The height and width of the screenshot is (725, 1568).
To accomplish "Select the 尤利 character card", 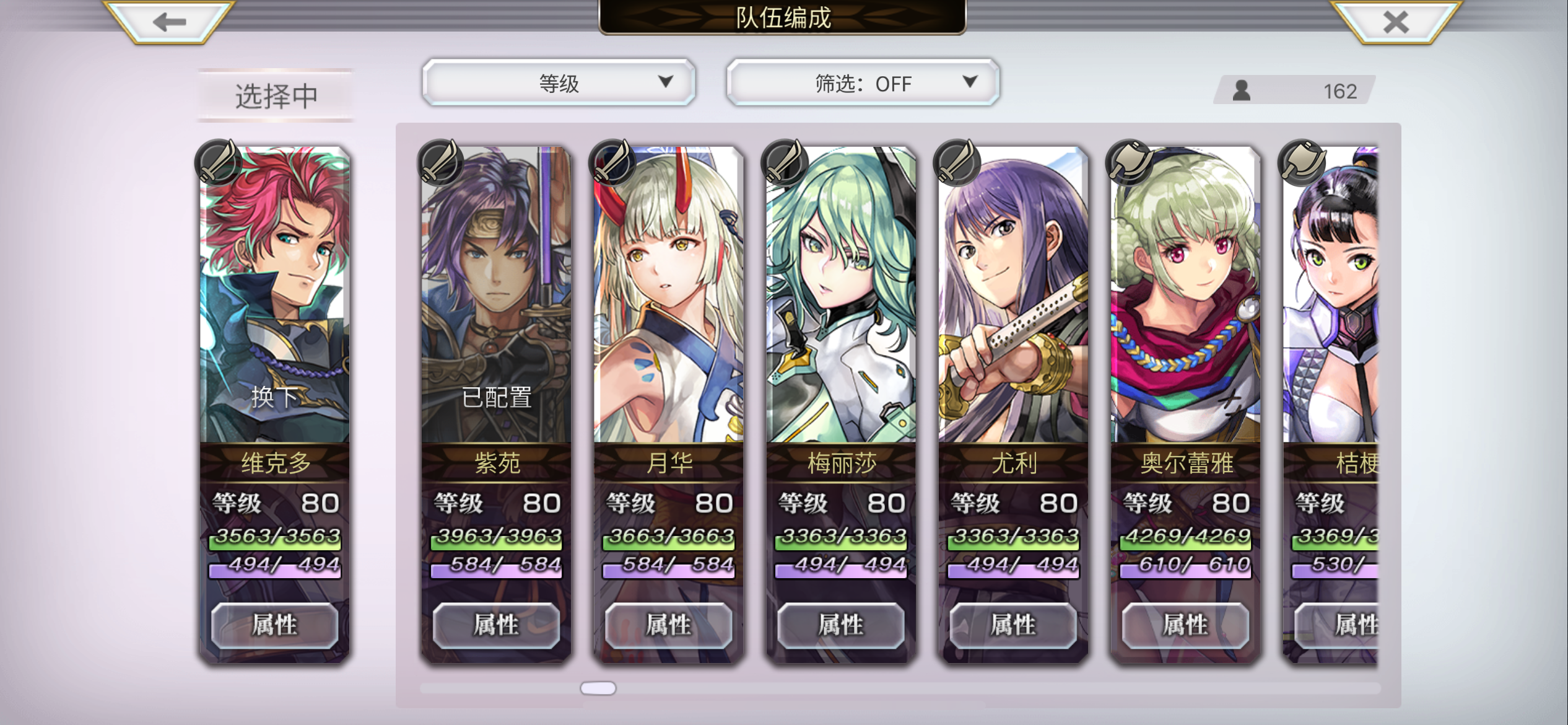I will (1013, 404).
